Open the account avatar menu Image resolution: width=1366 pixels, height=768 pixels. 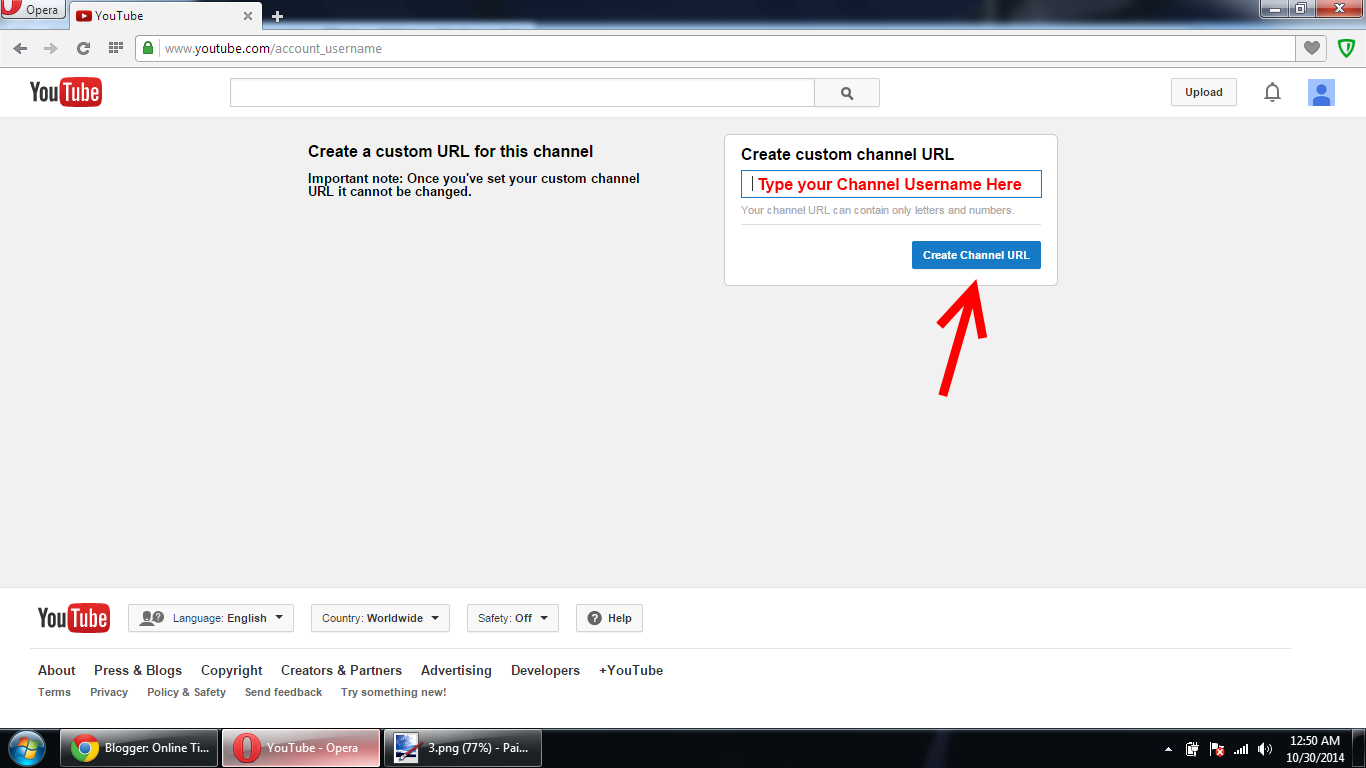click(1321, 92)
